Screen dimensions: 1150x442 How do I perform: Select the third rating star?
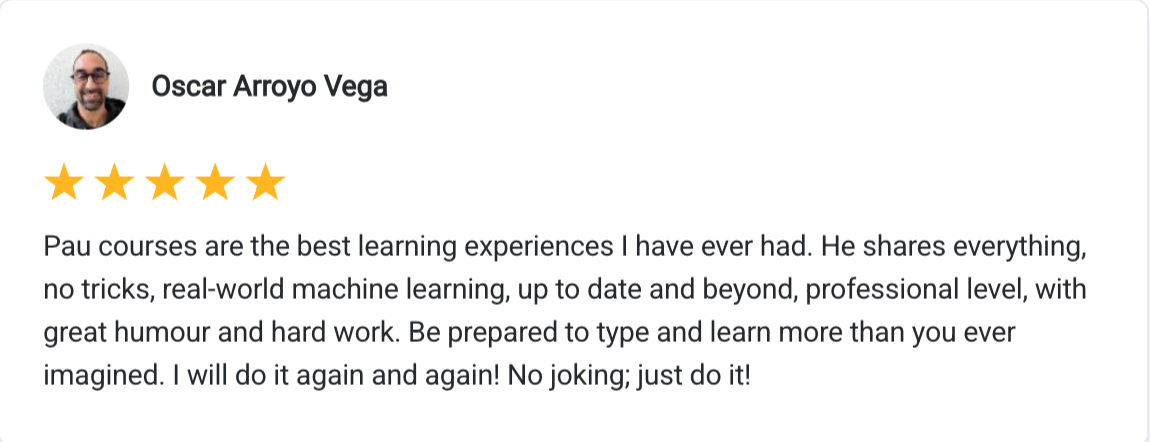coord(165,183)
